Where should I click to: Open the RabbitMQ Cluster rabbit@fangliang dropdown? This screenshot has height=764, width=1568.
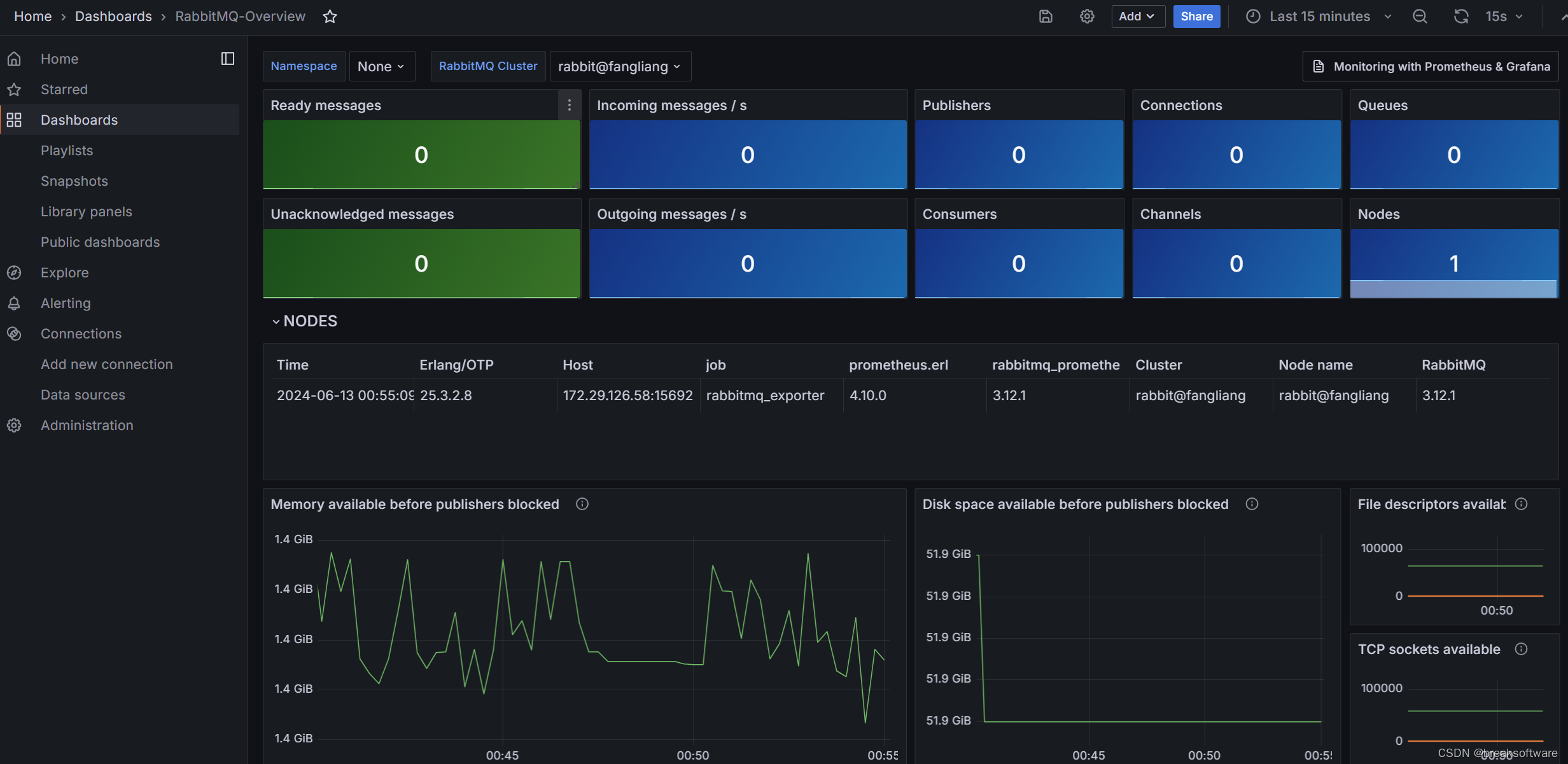click(x=620, y=67)
